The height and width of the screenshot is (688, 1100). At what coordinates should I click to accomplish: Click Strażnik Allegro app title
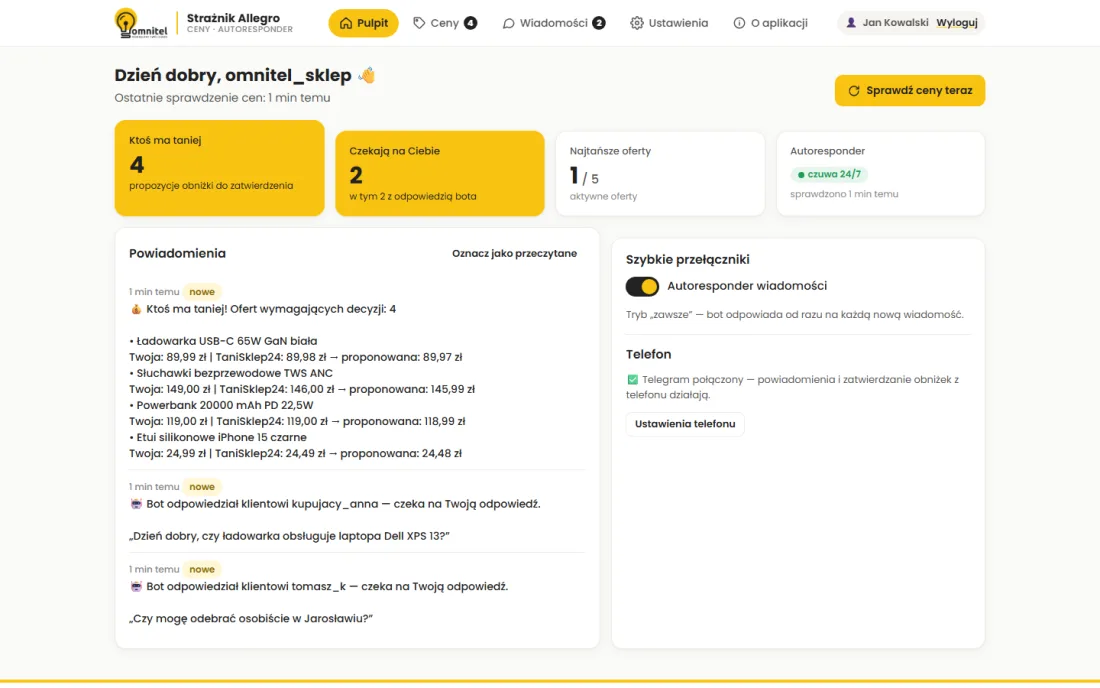(x=233, y=18)
